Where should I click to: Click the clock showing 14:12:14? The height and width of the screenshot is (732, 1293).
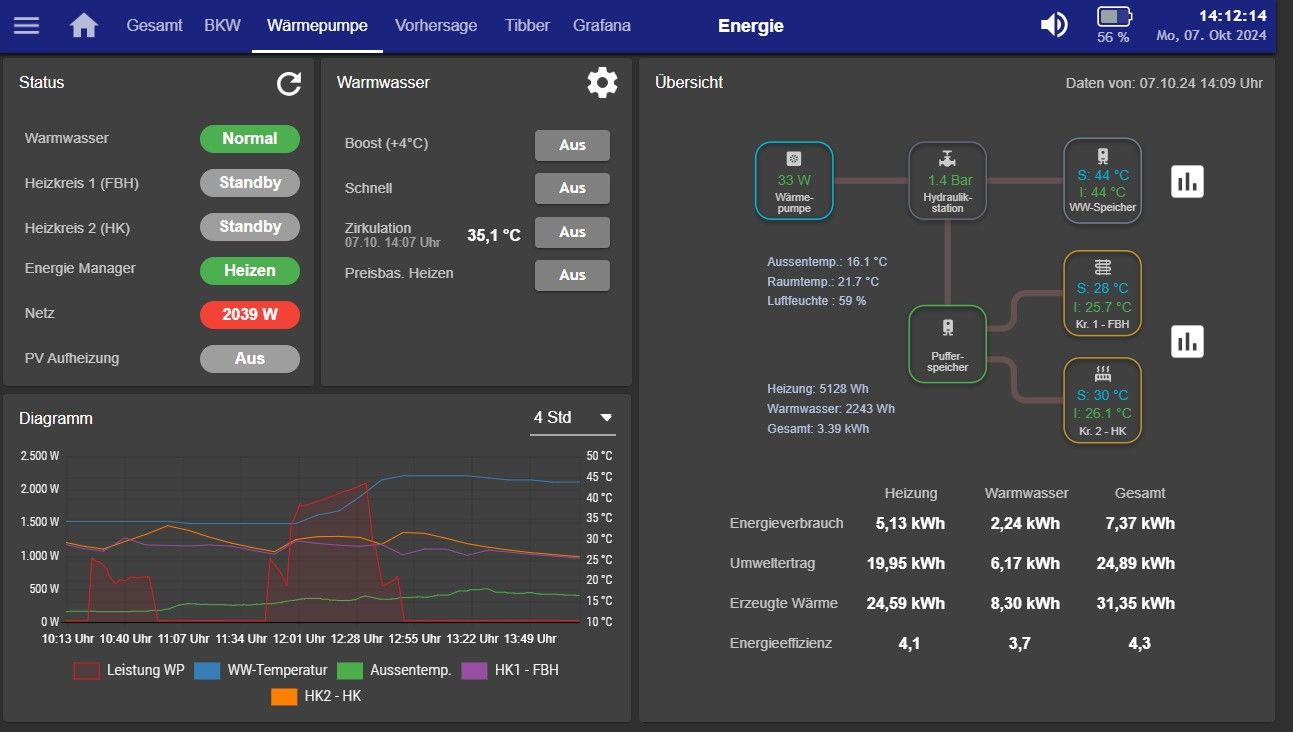click(x=1232, y=15)
